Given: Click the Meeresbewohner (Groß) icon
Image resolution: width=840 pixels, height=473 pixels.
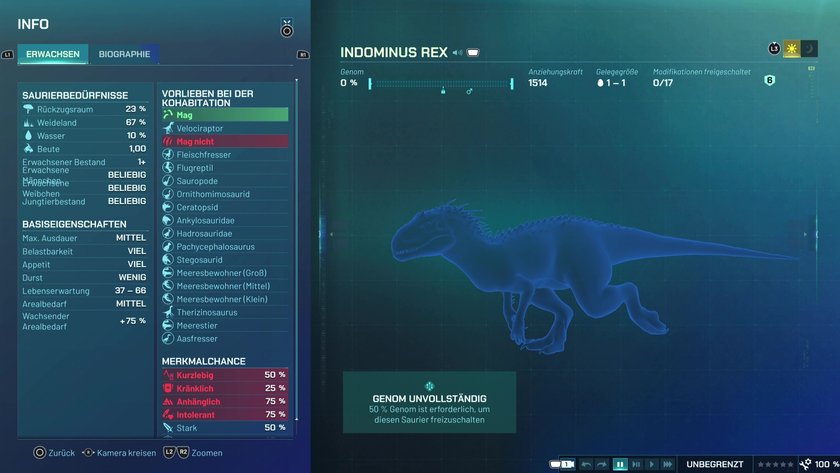Looking at the screenshot, I should coord(168,273).
